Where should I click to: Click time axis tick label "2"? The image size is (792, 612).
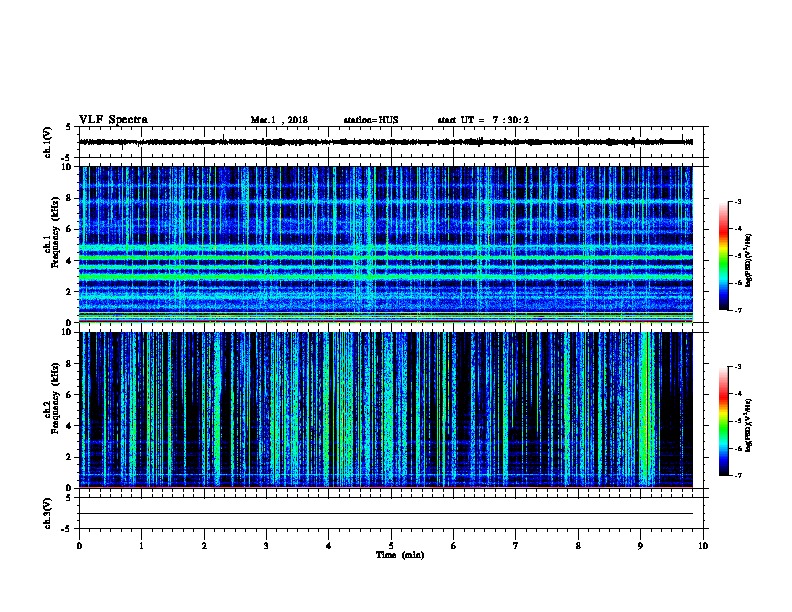coord(204,546)
